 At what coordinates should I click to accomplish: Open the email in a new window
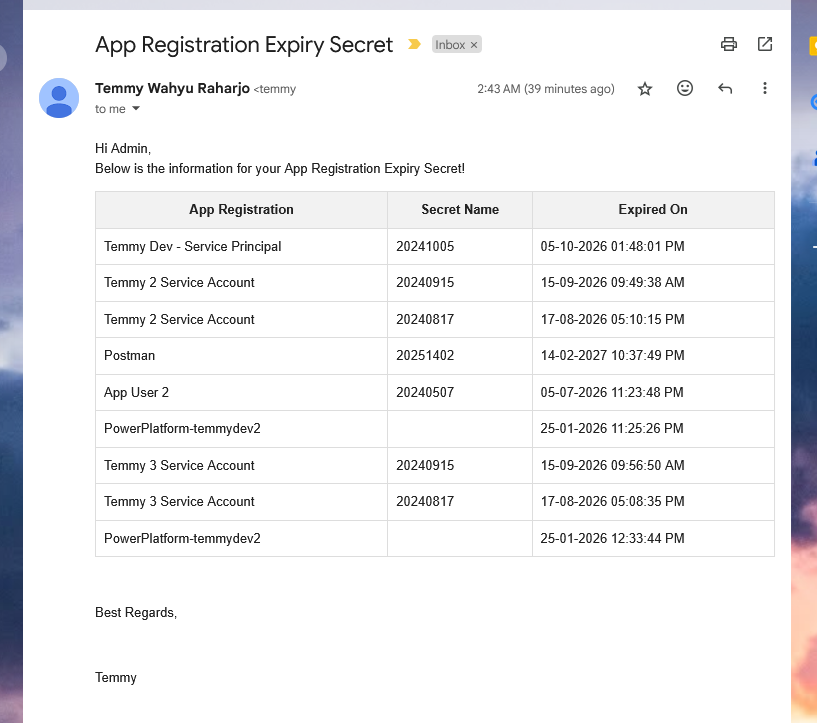point(764,44)
